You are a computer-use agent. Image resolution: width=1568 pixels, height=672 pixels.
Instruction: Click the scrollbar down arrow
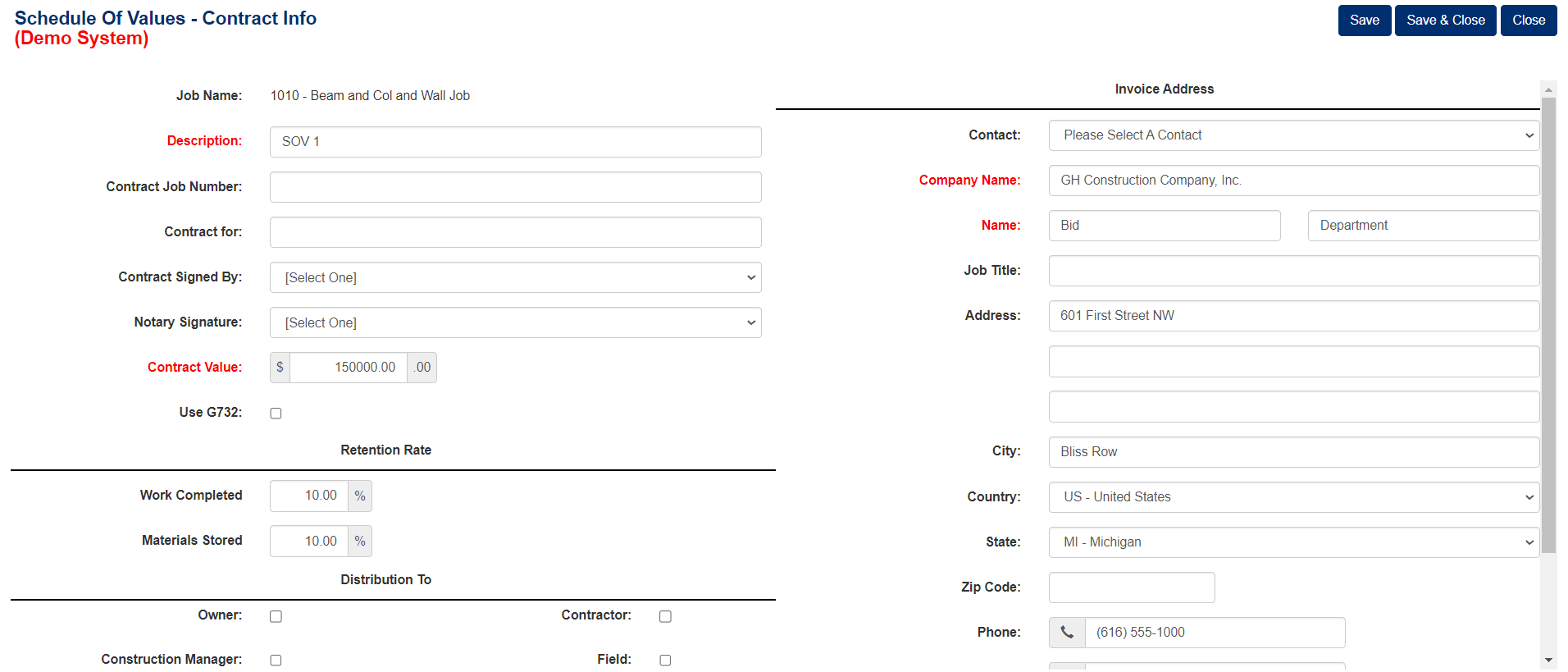click(1548, 660)
